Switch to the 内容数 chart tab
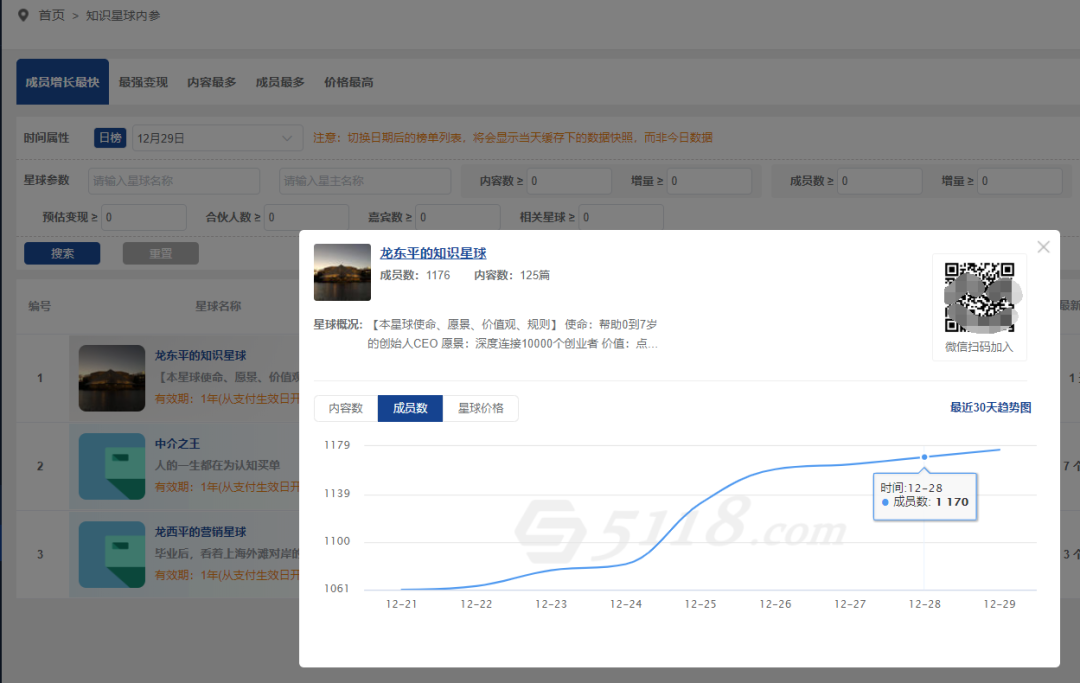This screenshot has height=683, width=1080. (346, 409)
